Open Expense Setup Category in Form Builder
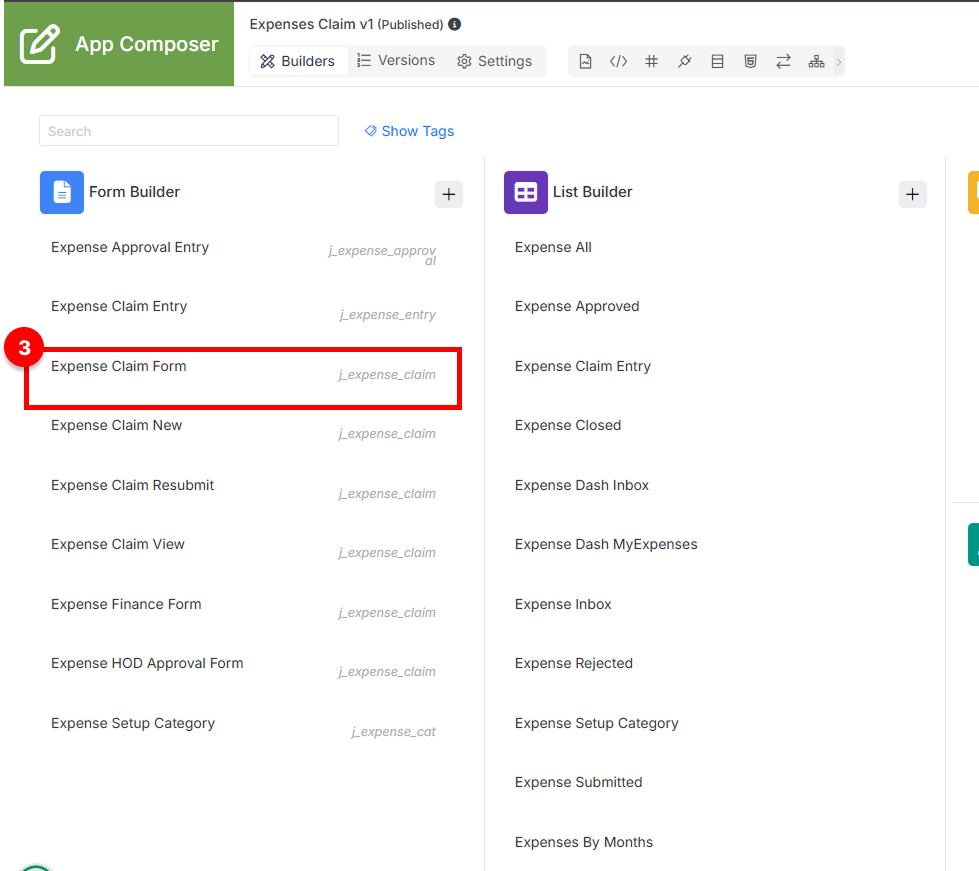The height and width of the screenshot is (871, 979). point(133,723)
